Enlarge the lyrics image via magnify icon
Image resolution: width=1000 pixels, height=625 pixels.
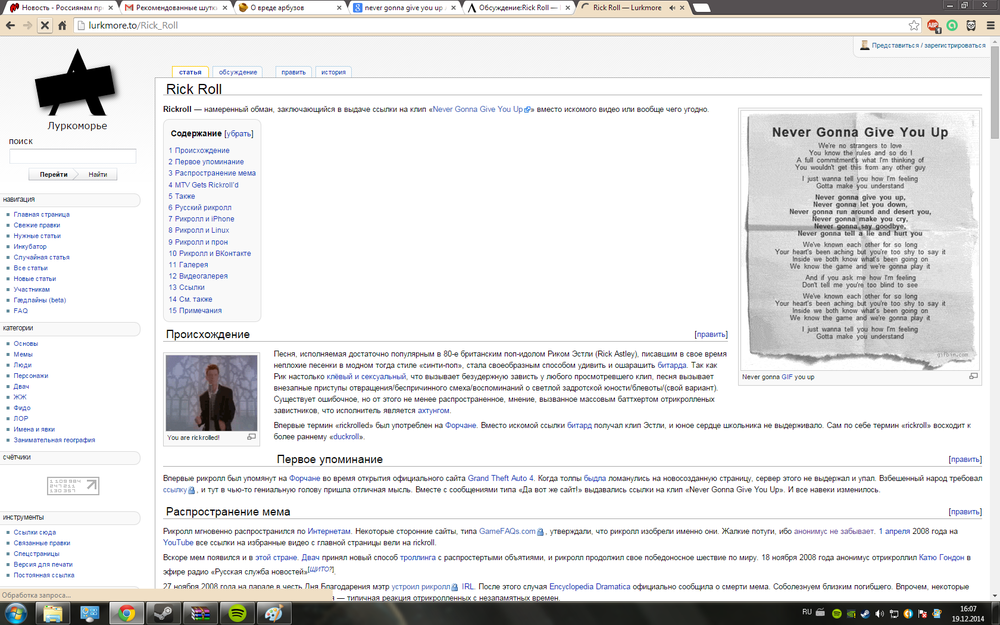point(973,377)
